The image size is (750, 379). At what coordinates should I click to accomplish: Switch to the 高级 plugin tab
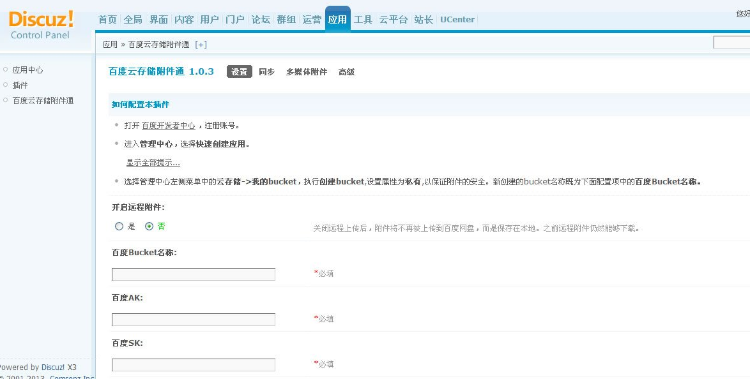click(x=346, y=72)
